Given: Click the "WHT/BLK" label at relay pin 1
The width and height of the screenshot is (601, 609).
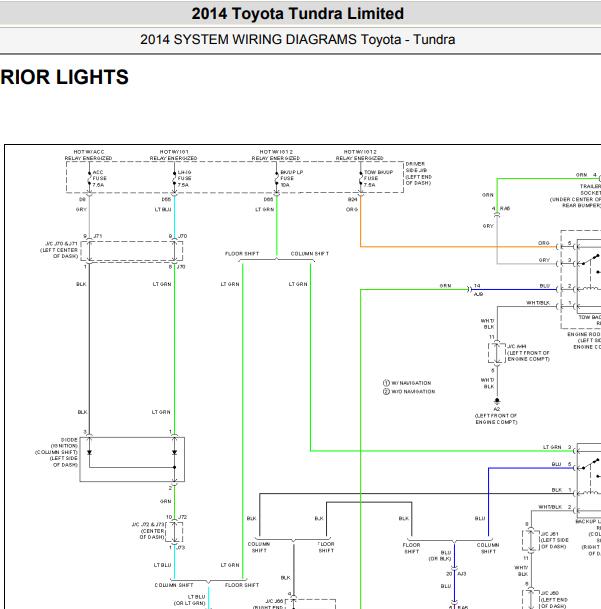Looking at the screenshot, I should pyautogui.click(x=538, y=303).
